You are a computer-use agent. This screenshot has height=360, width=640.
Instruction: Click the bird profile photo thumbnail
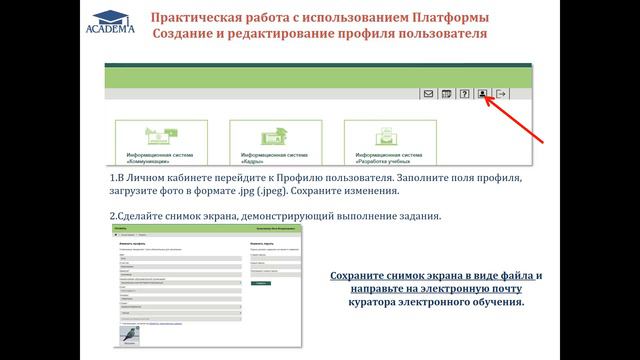click(129, 336)
